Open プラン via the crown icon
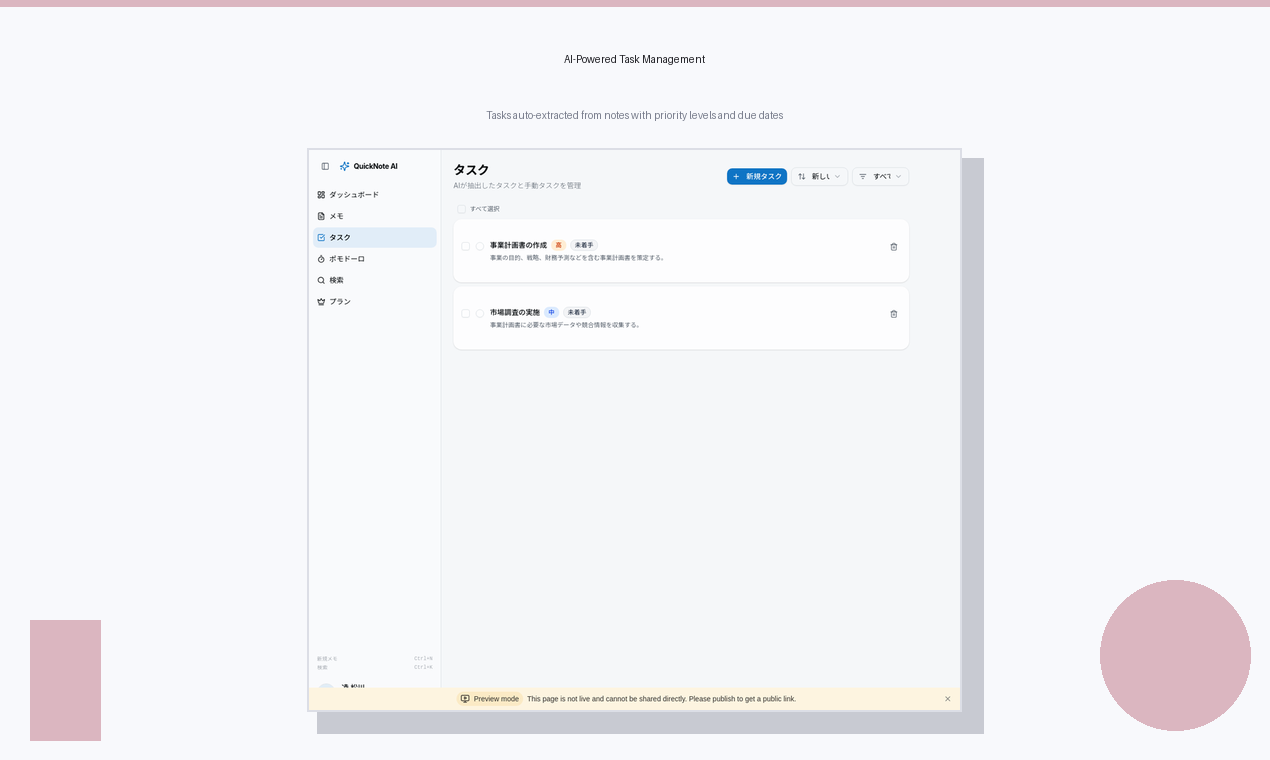The width and height of the screenshot is (1270, 760). [321, 301]
